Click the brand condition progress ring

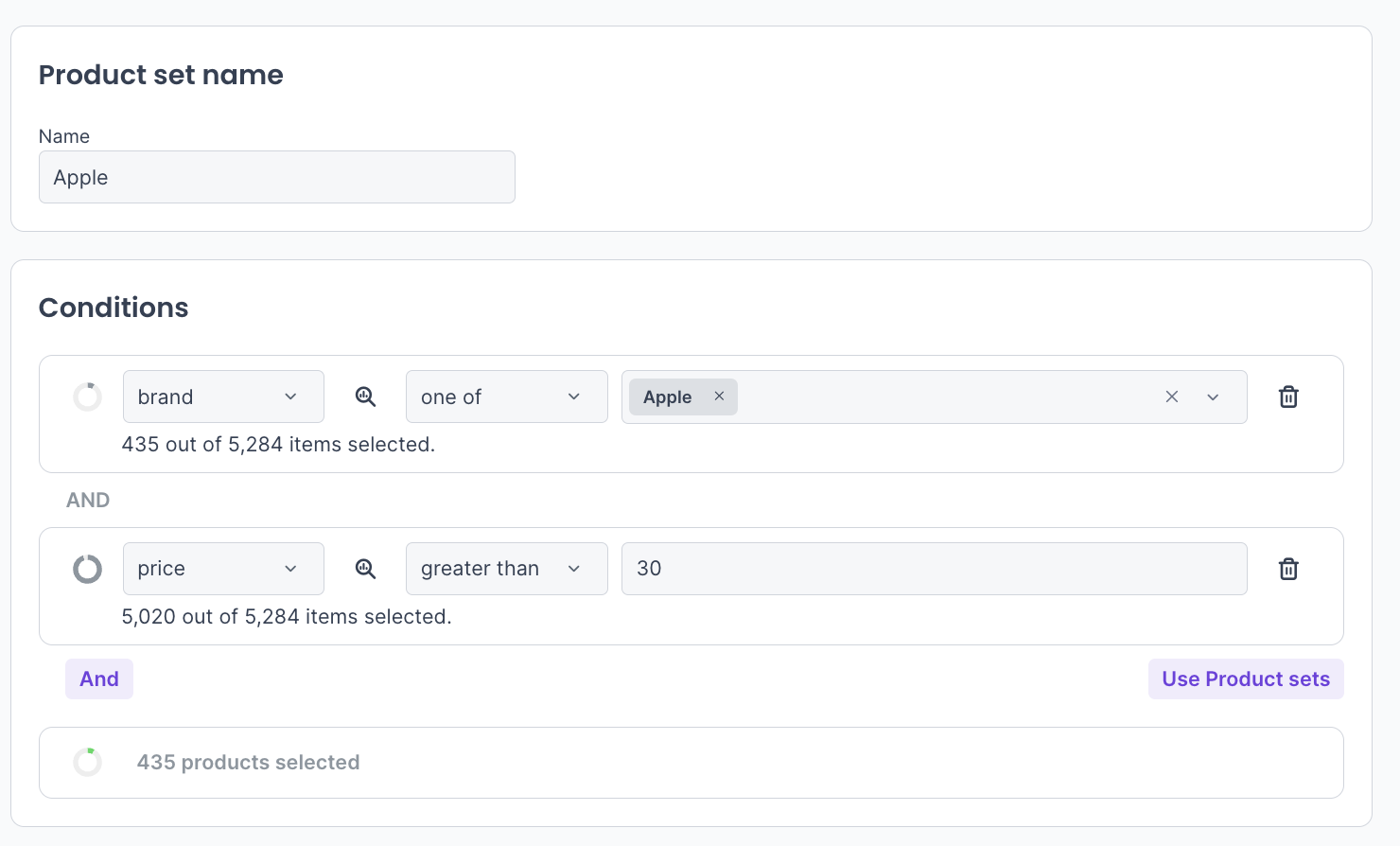[88, 397]
